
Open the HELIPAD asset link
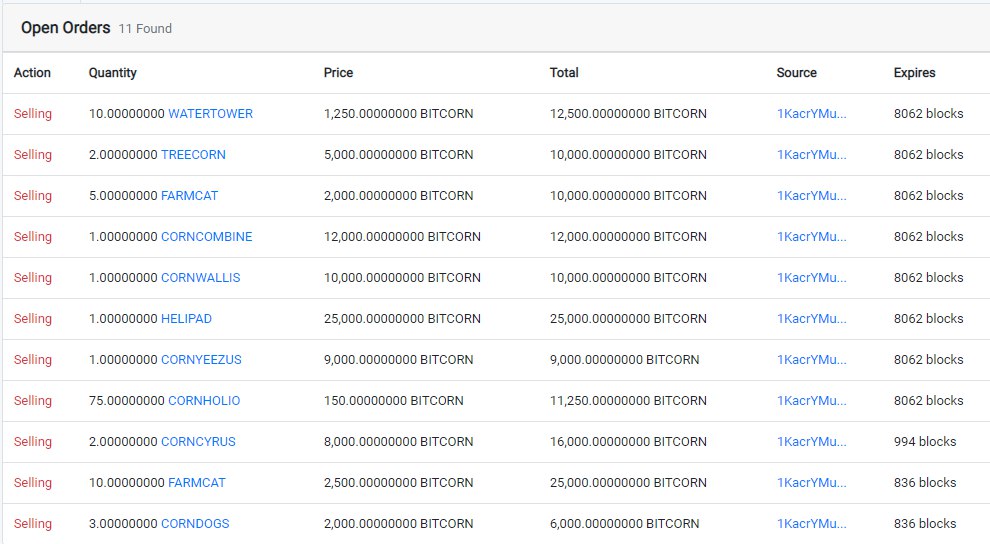tap(186, 319)
